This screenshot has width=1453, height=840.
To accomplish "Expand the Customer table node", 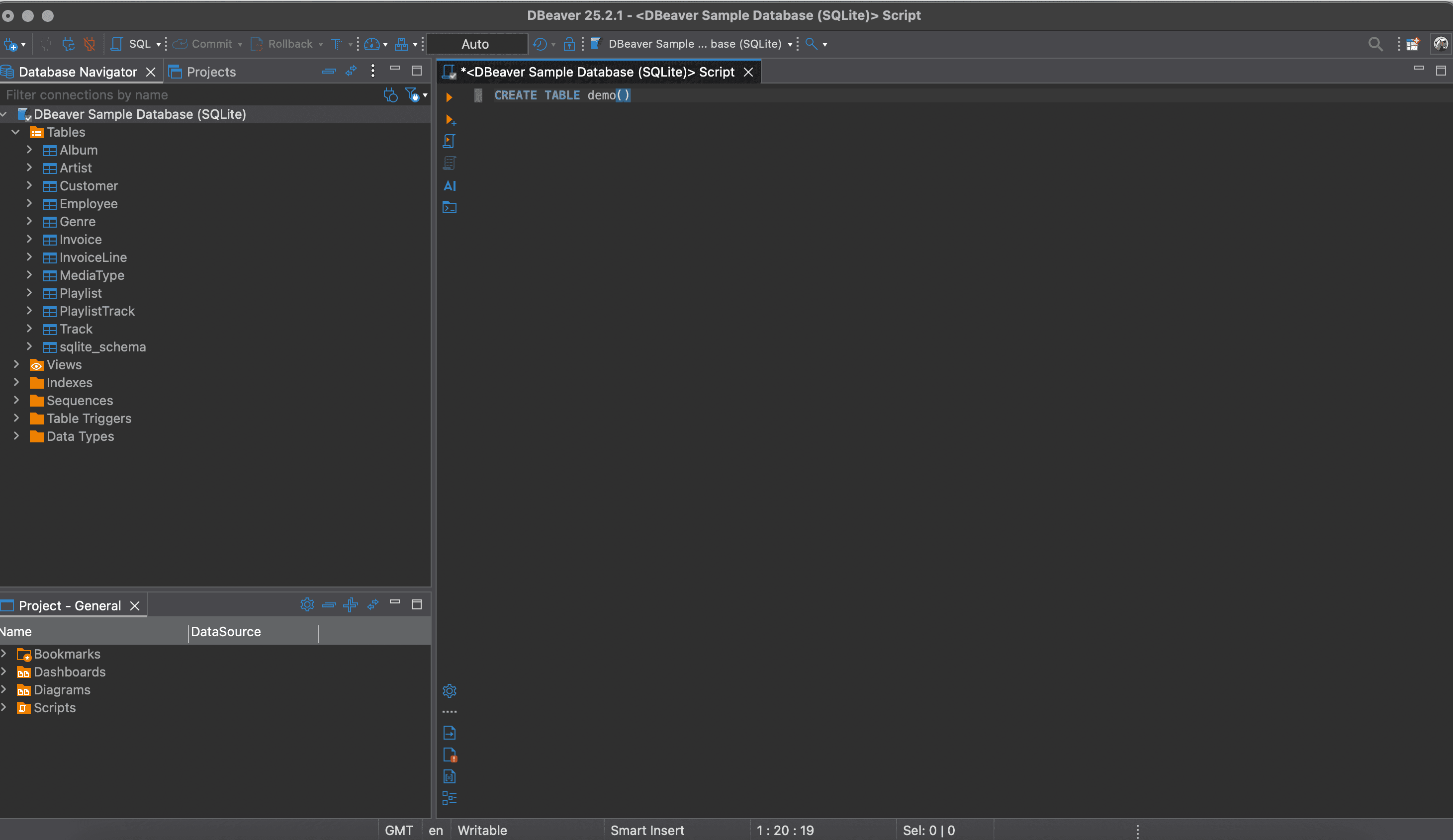I will point(29,185).
